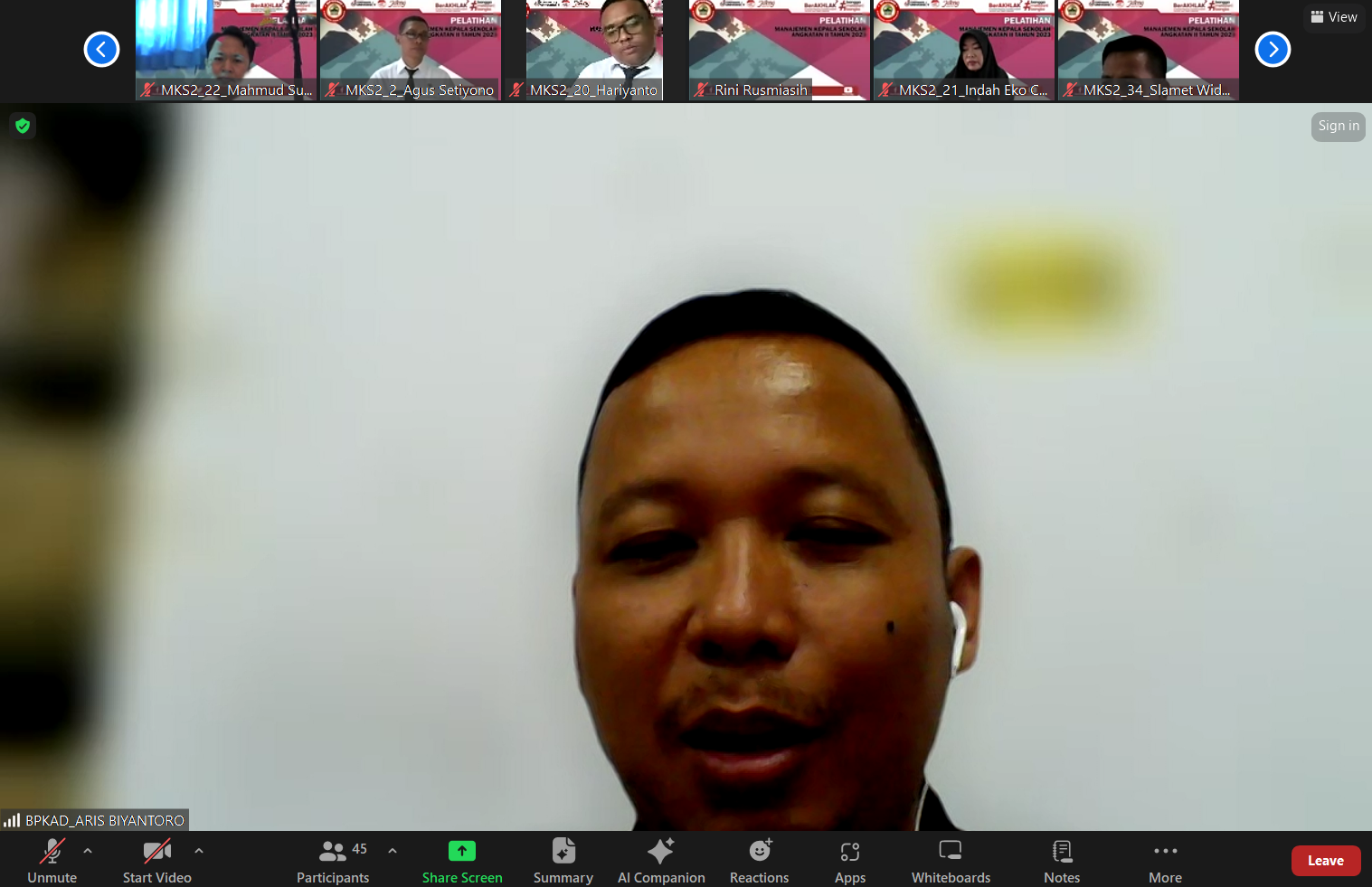Expand video options arrow beside Start Video
The height and width of the screenshot is (887, 1372).
coord(199,851)
